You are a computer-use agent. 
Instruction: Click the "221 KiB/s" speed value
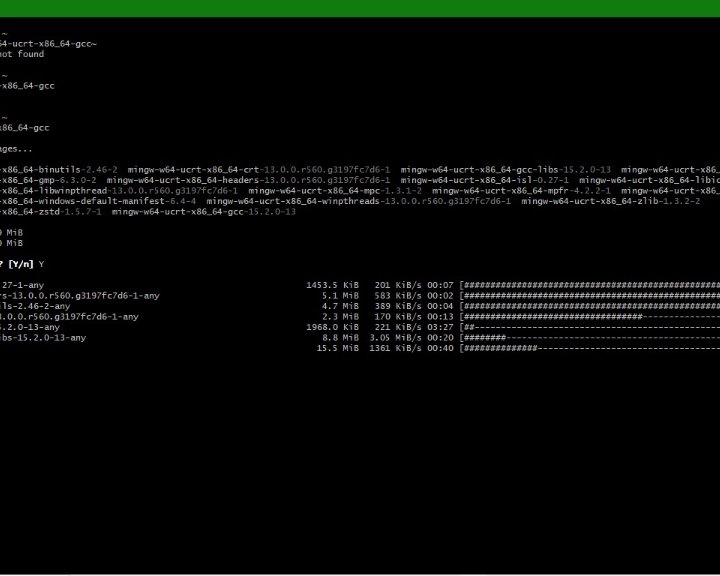point(398,328)
